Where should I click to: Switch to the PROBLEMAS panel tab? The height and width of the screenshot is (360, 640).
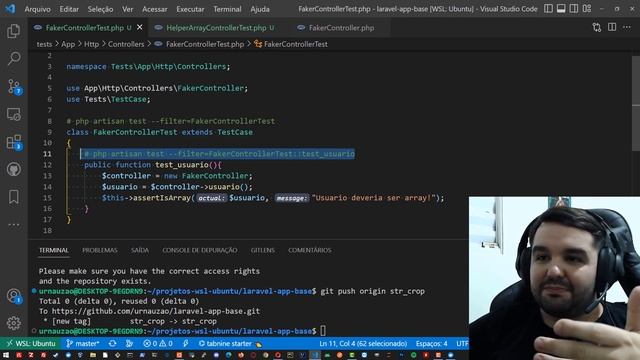point(100,250)
